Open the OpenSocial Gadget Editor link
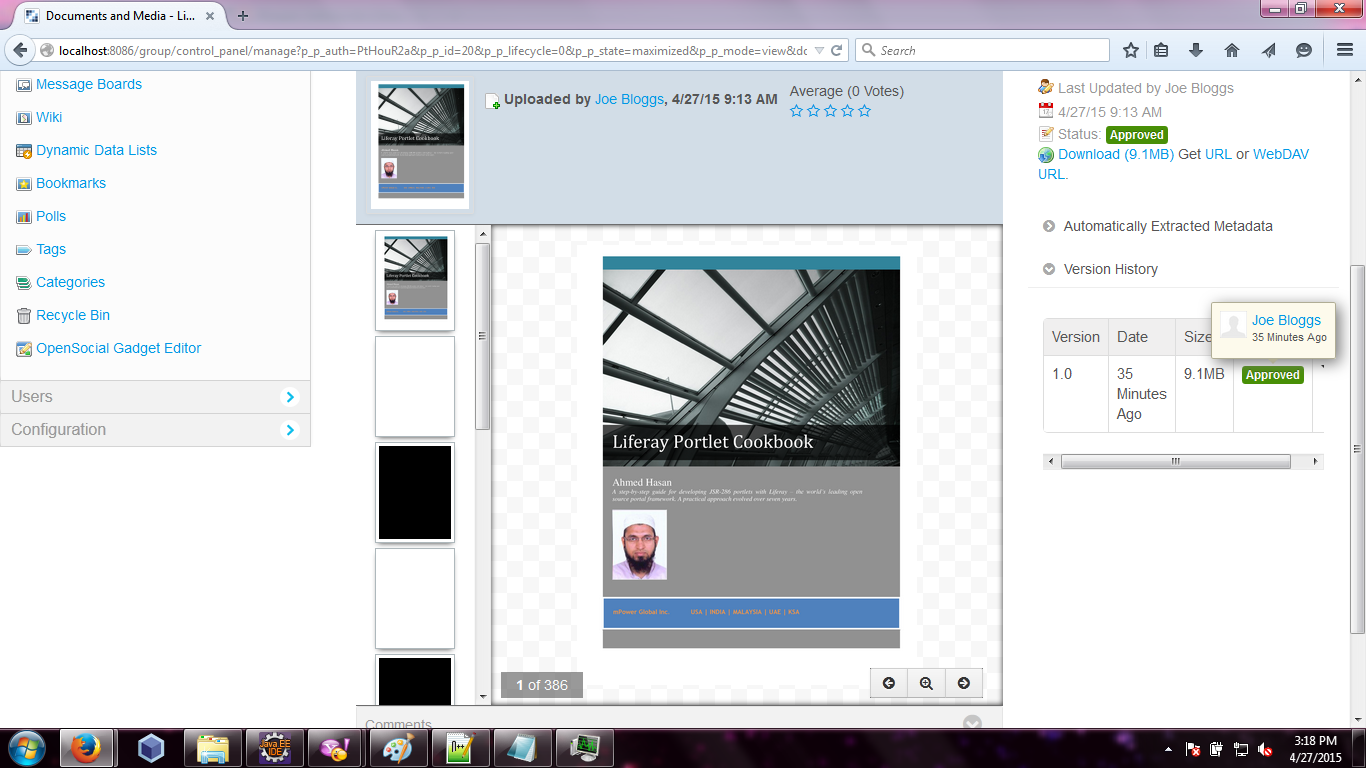 (119, 348)
